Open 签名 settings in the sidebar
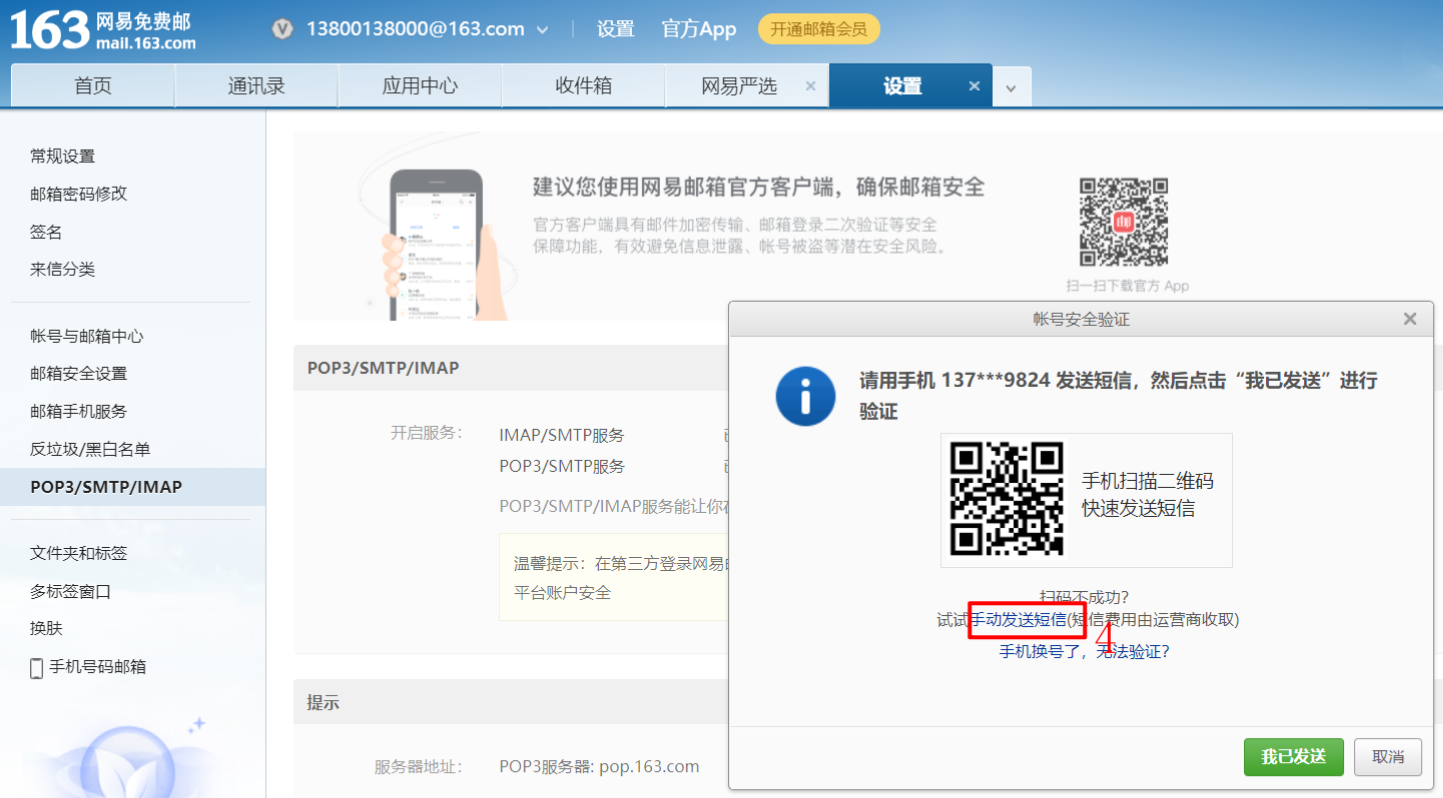 (x=46, y=232)
